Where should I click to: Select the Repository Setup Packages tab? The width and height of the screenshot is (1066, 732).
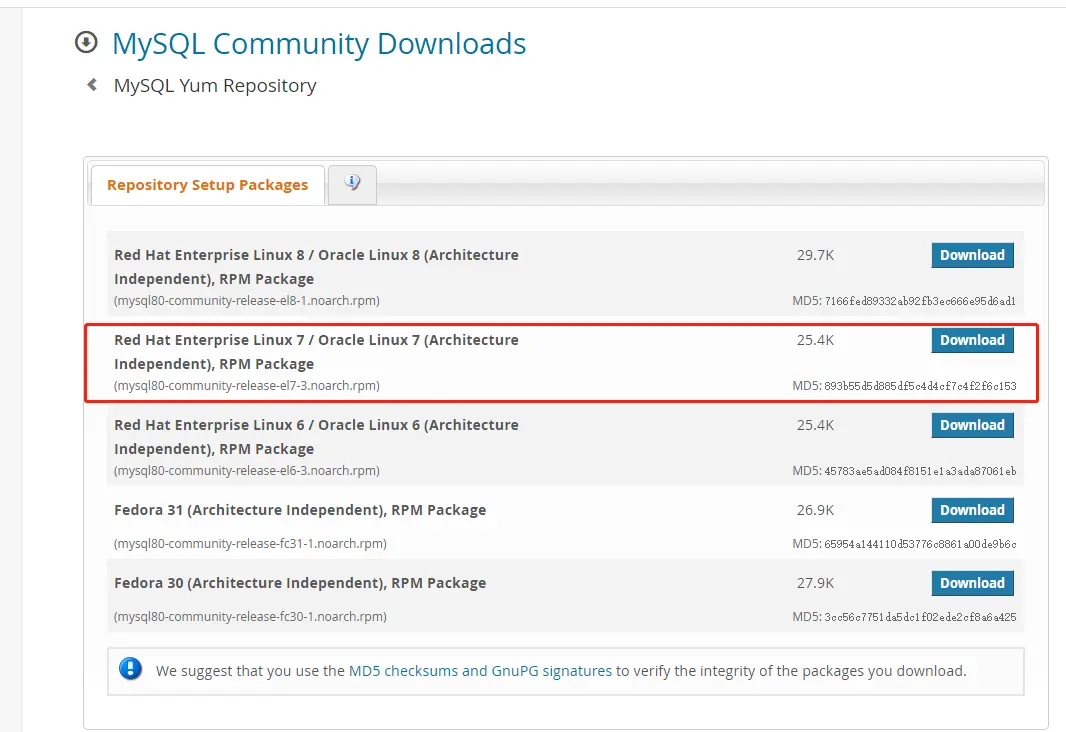click(207, 185)
